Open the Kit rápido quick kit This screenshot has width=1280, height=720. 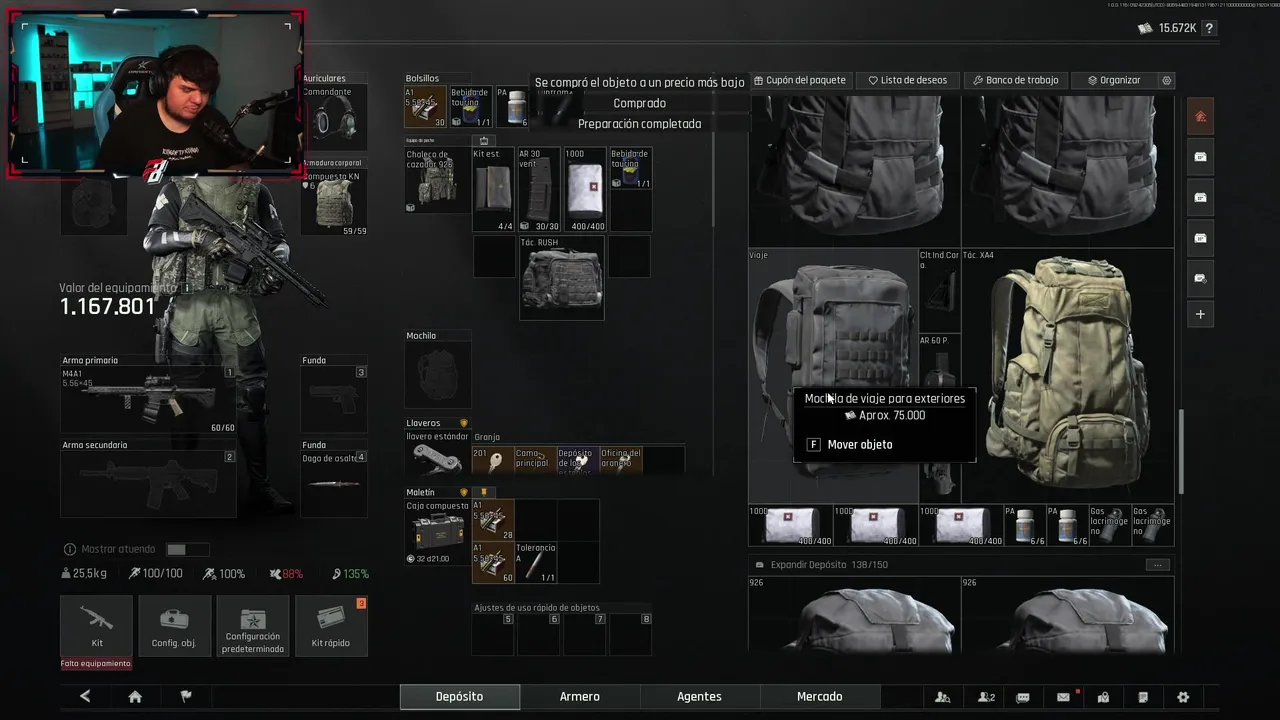[331, 626]
